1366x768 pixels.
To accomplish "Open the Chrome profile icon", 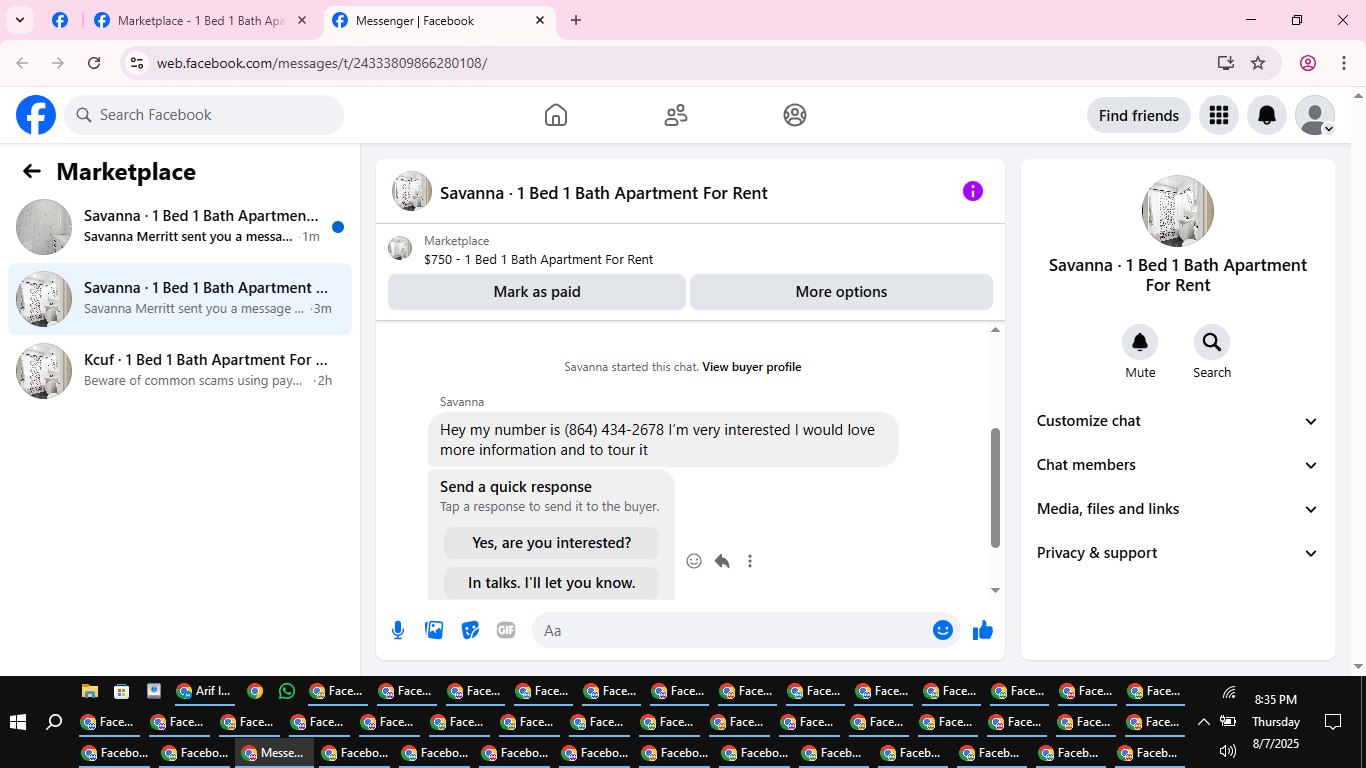I will [x=1308, y=63].
